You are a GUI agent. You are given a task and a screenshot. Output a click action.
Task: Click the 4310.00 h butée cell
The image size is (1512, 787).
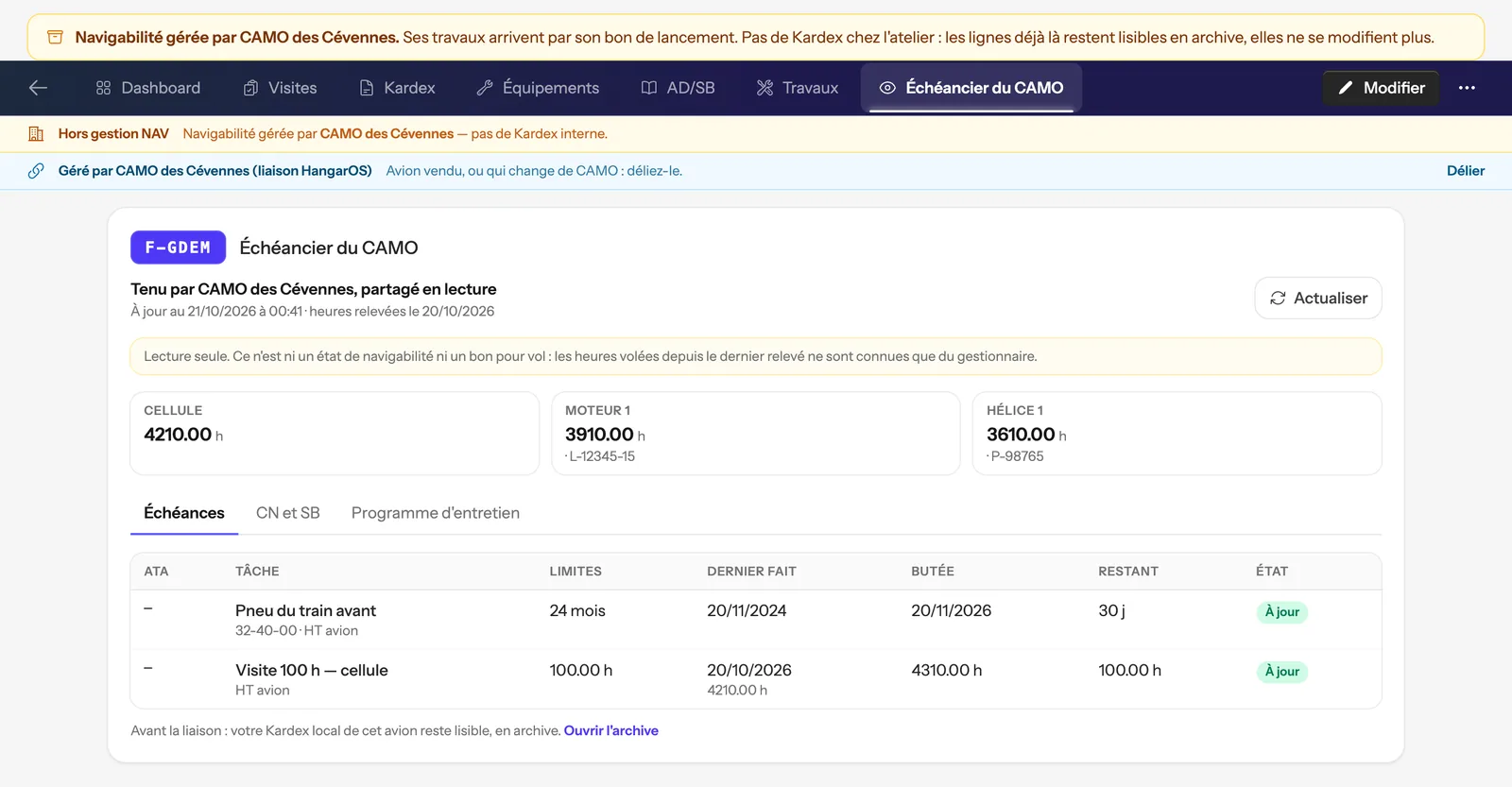coord(947,671)
